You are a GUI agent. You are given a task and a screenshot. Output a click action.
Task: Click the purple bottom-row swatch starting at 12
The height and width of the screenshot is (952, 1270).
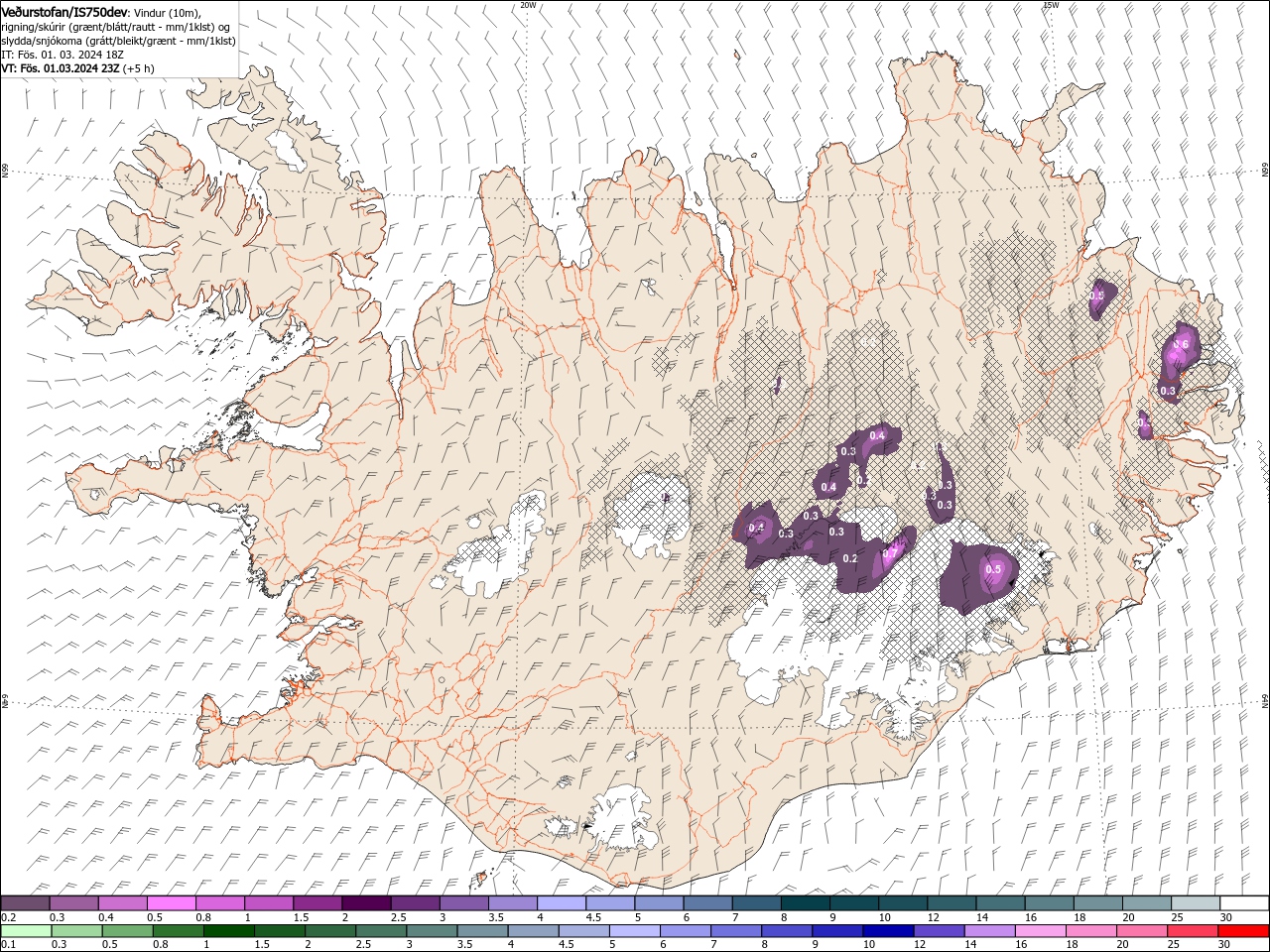coord(940,931)
